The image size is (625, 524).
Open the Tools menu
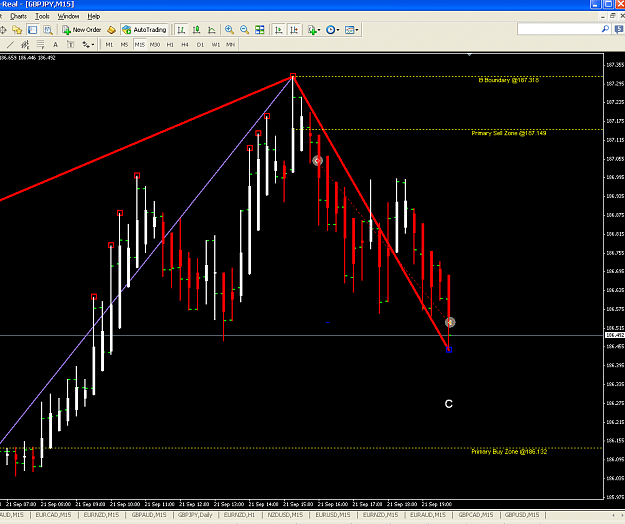click(x=42, y=16)
